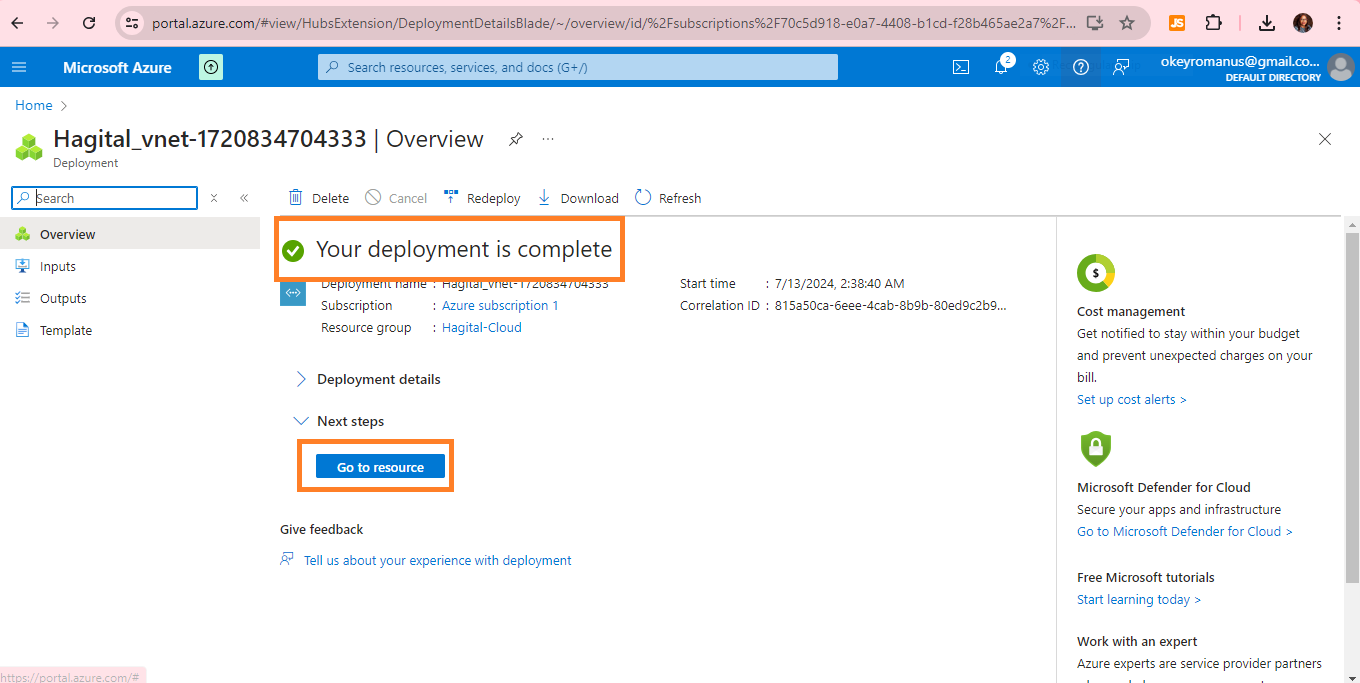Click Download in the command bar
The image size is (1360, 683).
[x=578, y=198]
